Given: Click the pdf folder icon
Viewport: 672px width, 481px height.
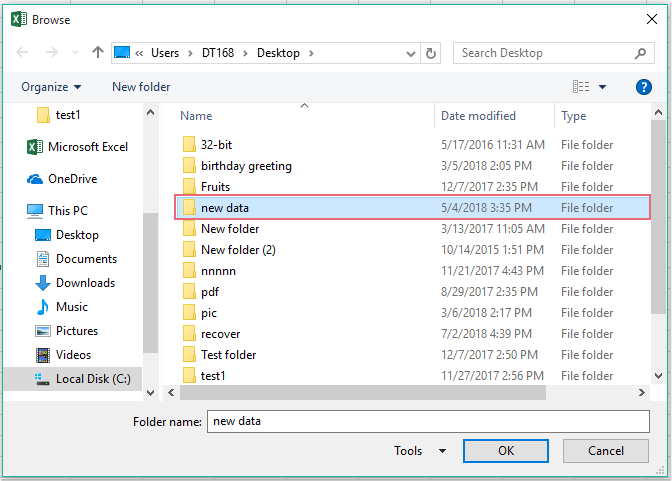Looking at the screenshot, I should coord(189,292).
